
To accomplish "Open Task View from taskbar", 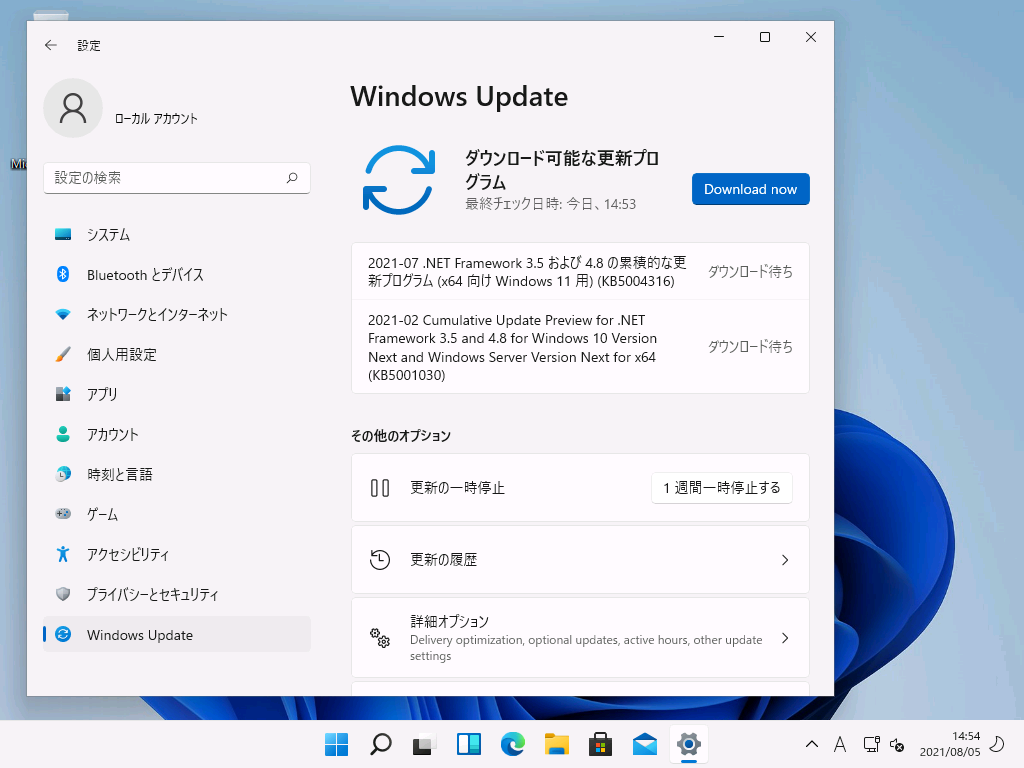I will [x=424, y=744].
